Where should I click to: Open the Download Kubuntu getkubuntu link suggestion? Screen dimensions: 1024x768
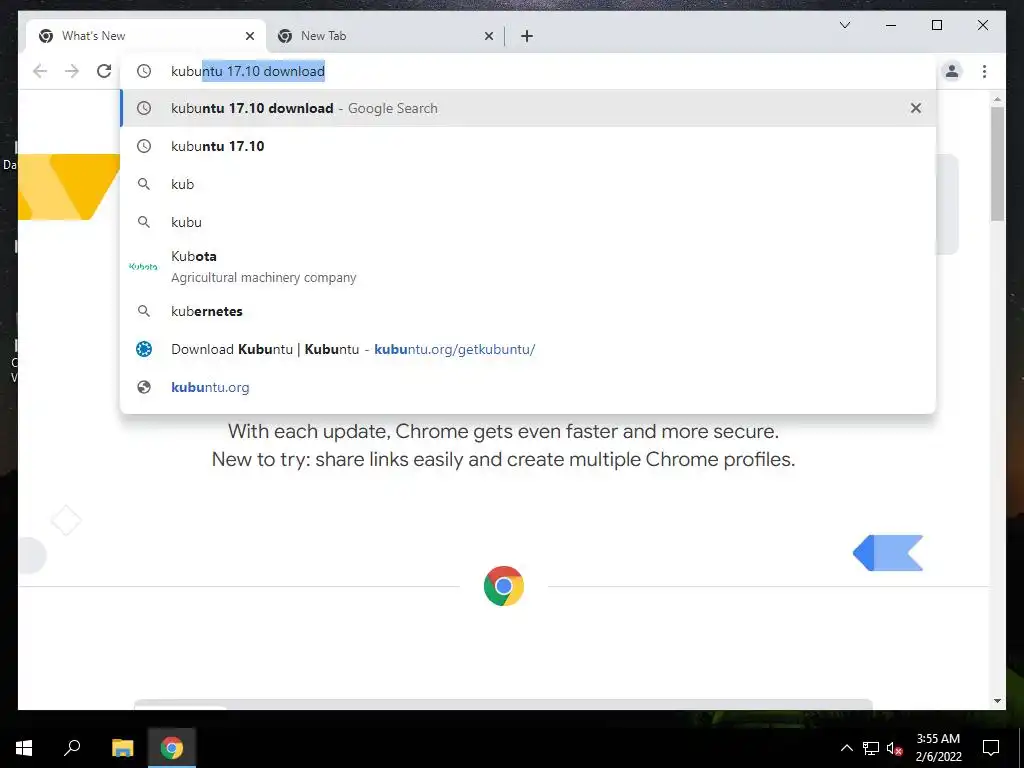tap(528, 349)
